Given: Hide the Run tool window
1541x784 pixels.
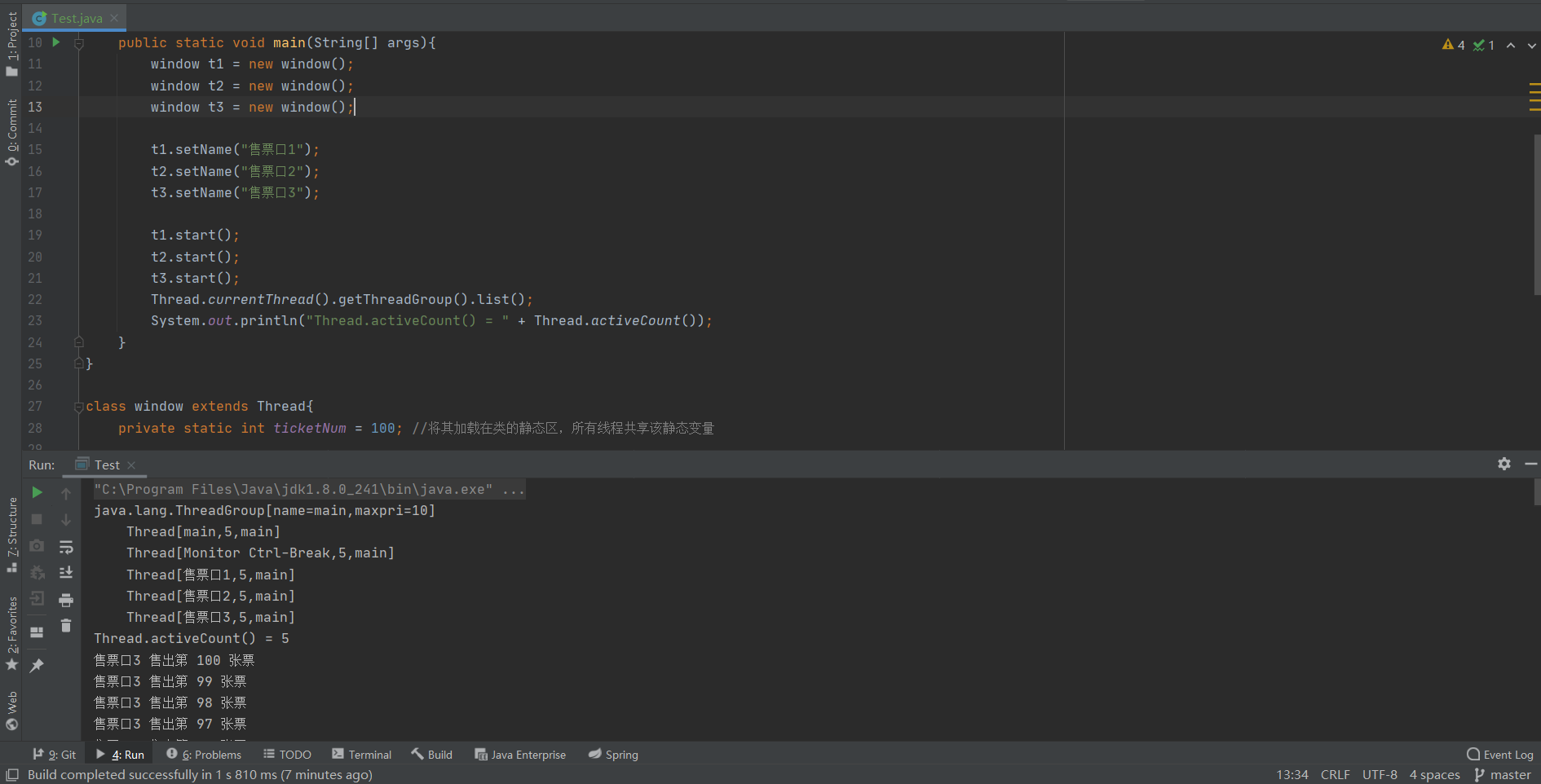Looking at the screenshot, I should [x=1531, y=464].
